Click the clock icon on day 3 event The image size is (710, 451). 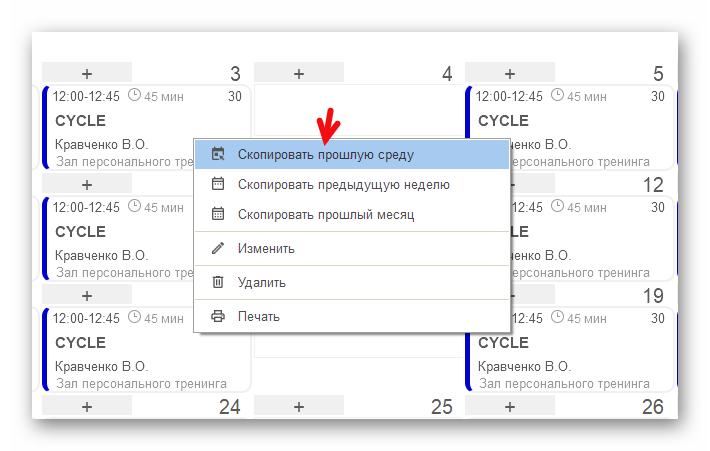pos(135,96)
